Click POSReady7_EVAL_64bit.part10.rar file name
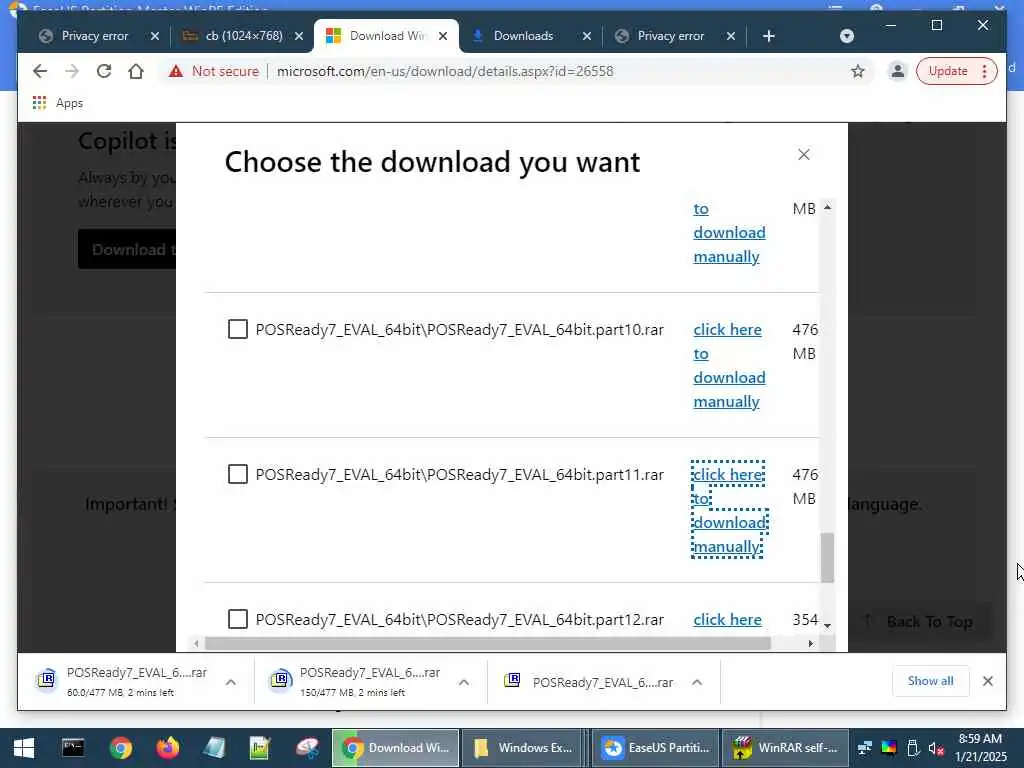Image resolution: width=1024 pixels, height=768 pixels. (x=460, y=330)
